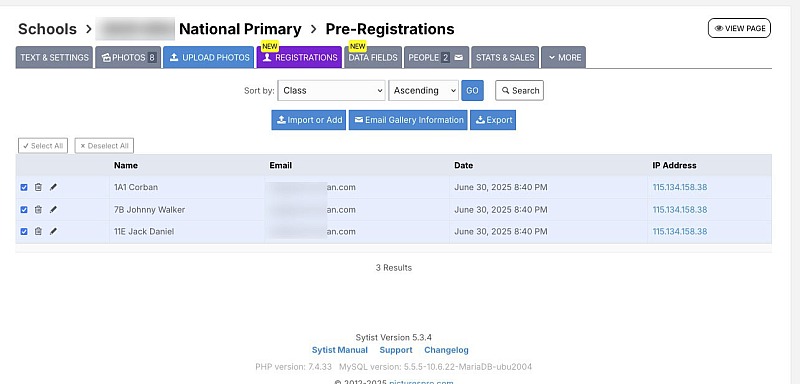Click the Deselect All button
This screenshot has width=800, height=384.
(x=104, y=146)
